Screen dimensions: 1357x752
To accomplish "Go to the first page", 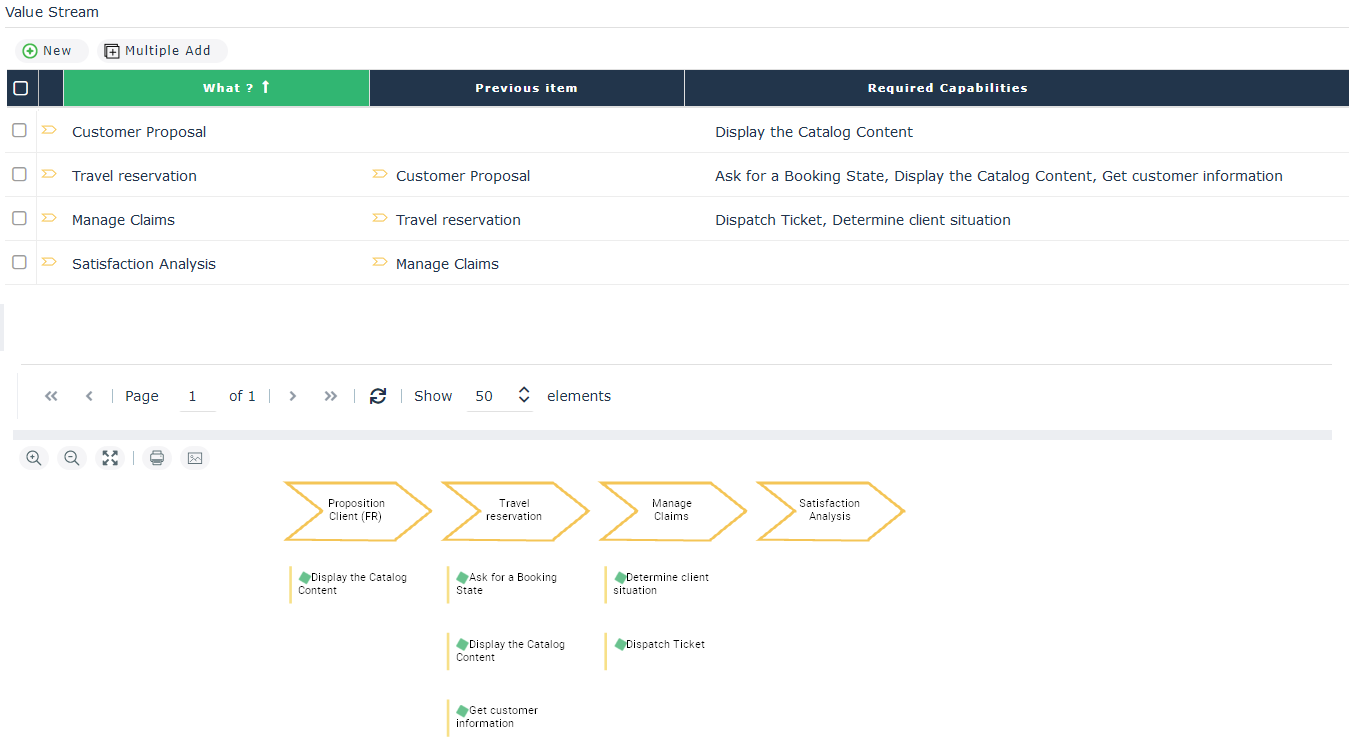I will coord(51,396).
